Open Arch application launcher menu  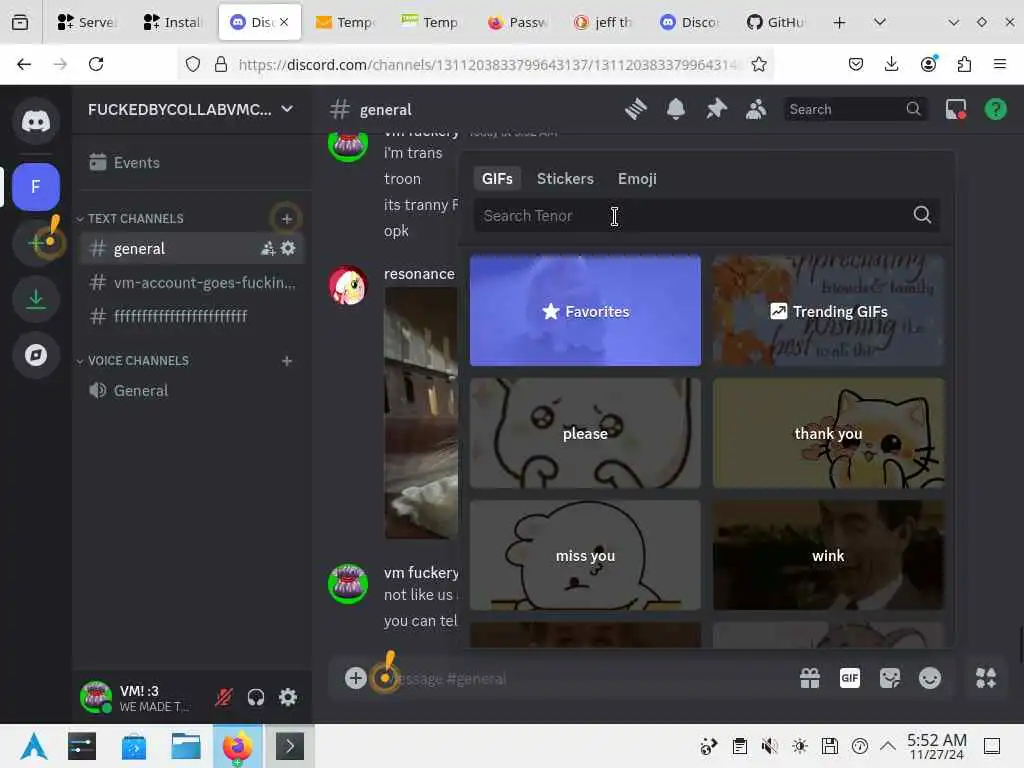[33, 746]
